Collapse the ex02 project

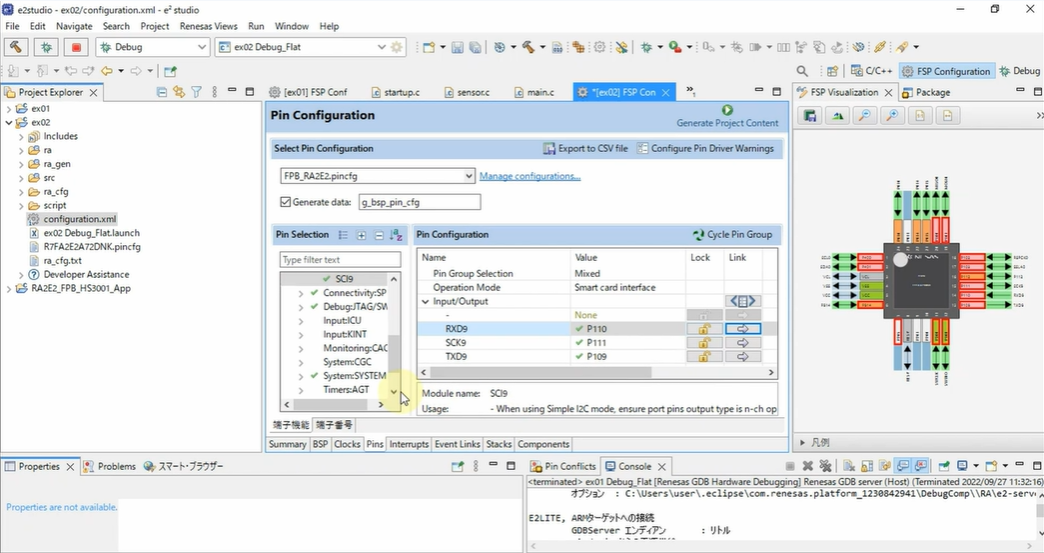pos(9,122)
